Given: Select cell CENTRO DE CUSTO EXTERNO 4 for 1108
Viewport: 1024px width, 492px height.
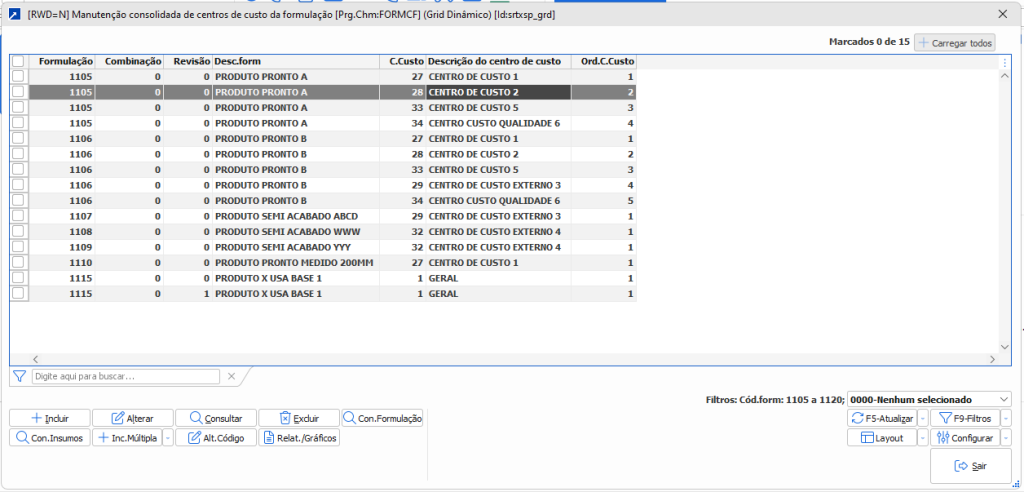Looking at the screenshot, I should coord(499,231).
